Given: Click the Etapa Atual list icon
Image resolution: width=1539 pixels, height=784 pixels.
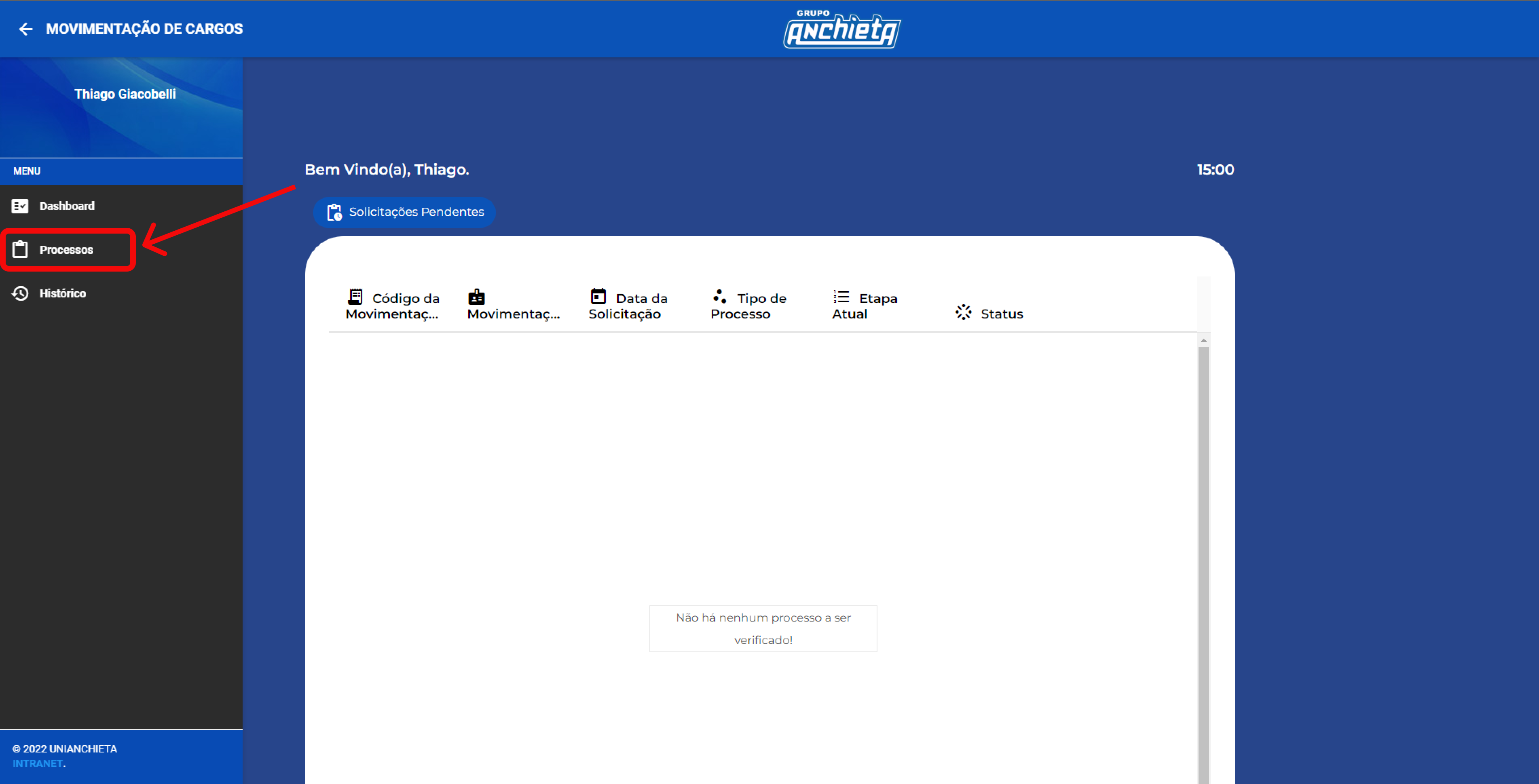Looking at the screenshot, I should point(841,297).
